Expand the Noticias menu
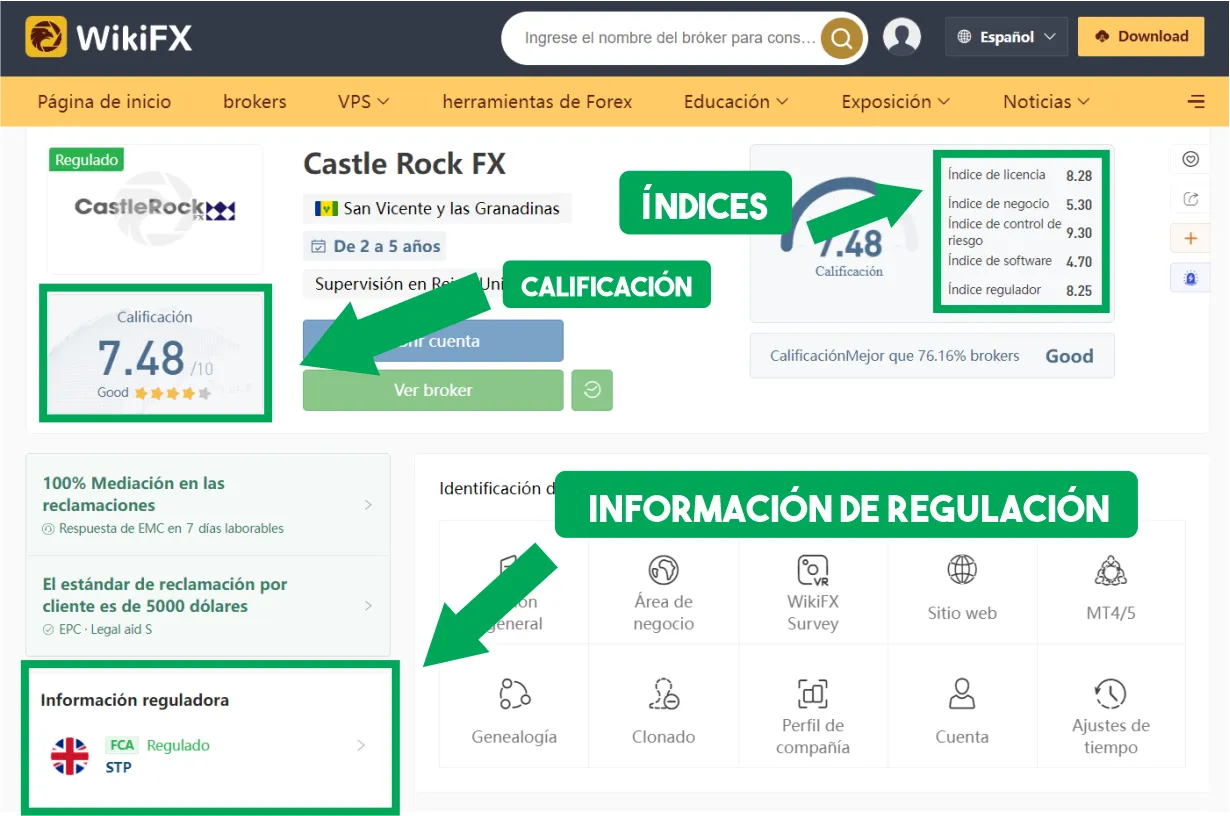 pyautogui.click(x=1046, y=101)
